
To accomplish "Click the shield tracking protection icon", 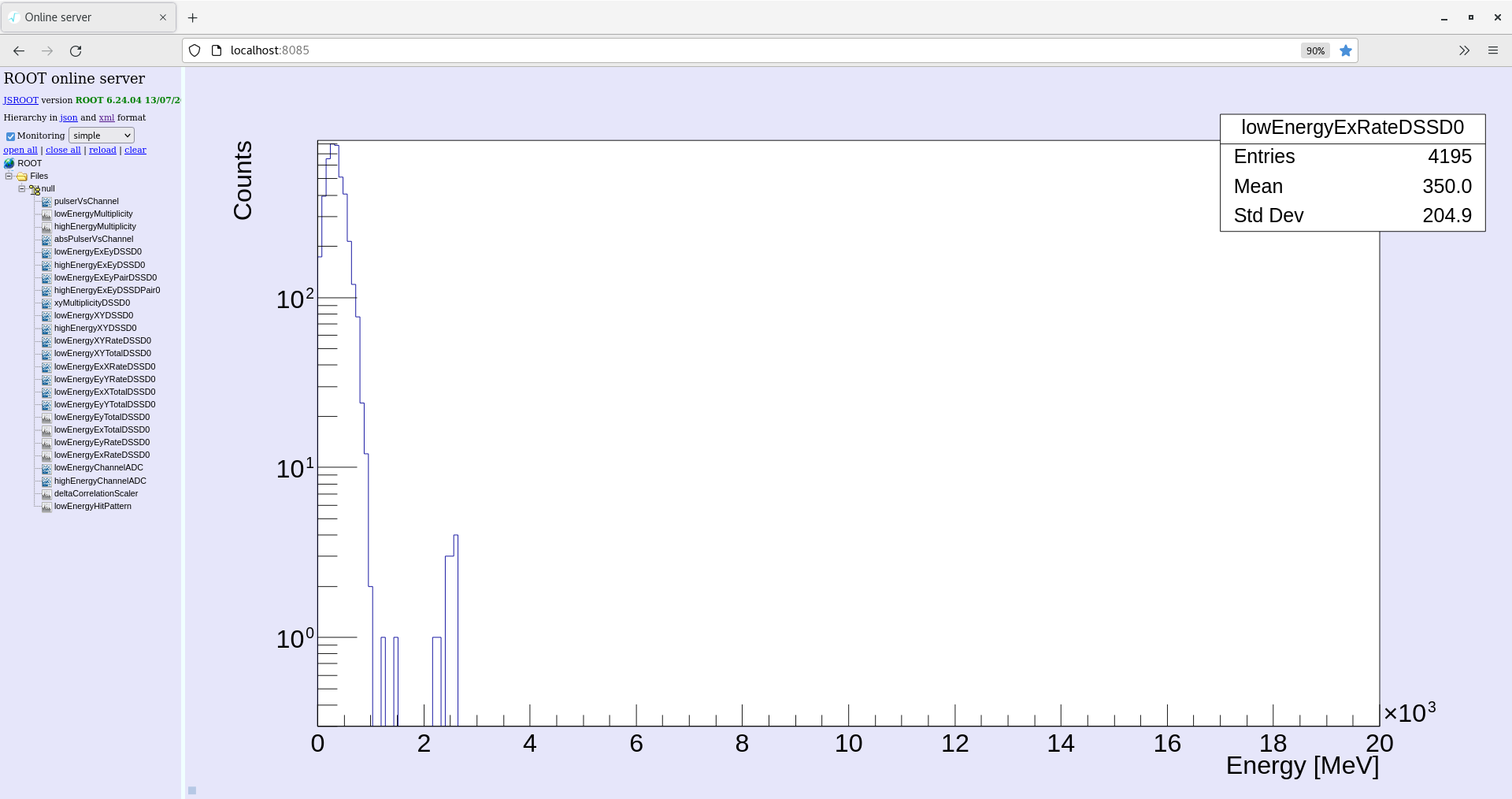I will [x=195, y=50].
